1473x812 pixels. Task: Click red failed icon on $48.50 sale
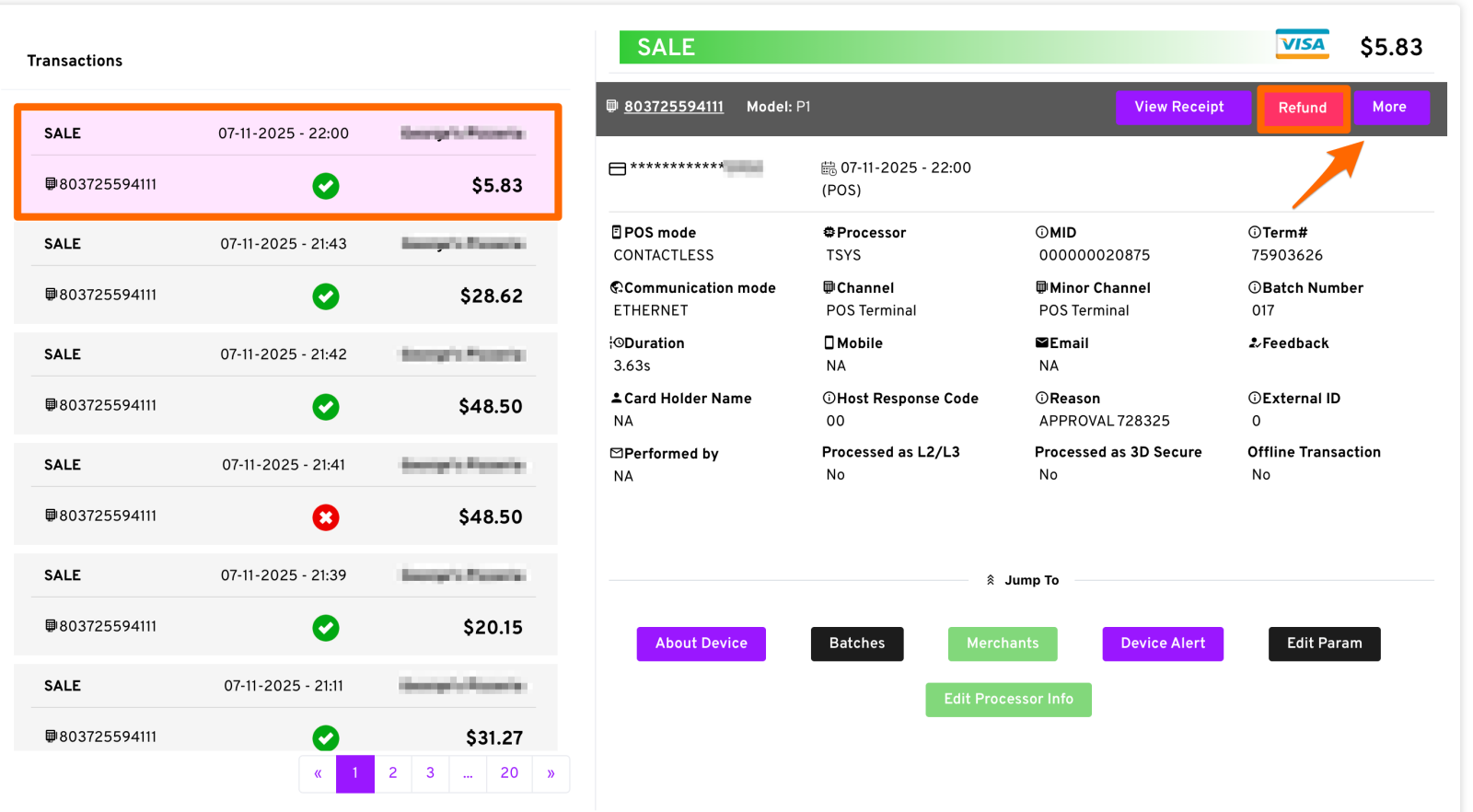[x=325, y=517]
